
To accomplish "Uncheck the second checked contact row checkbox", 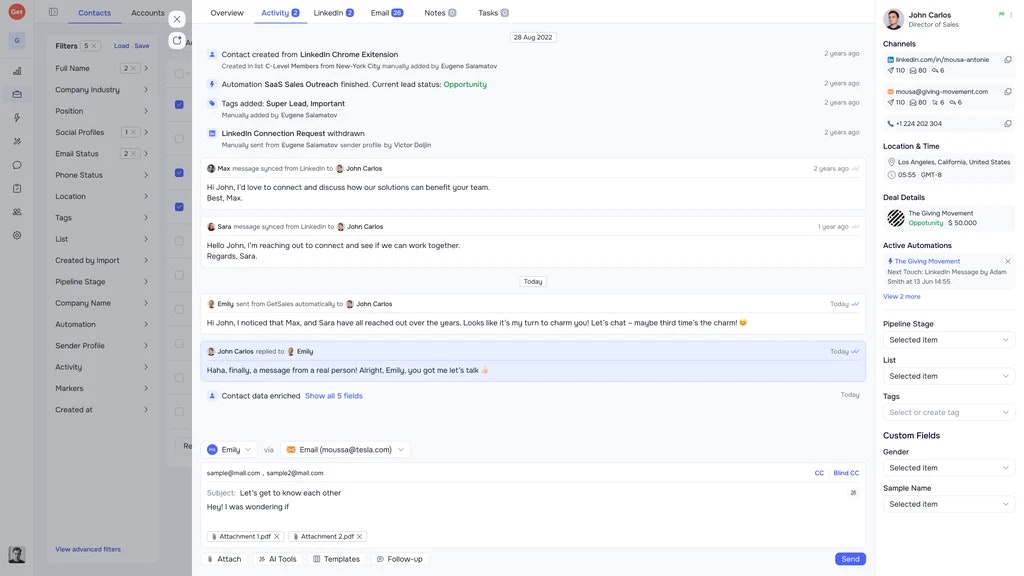I will click(179, 172).
